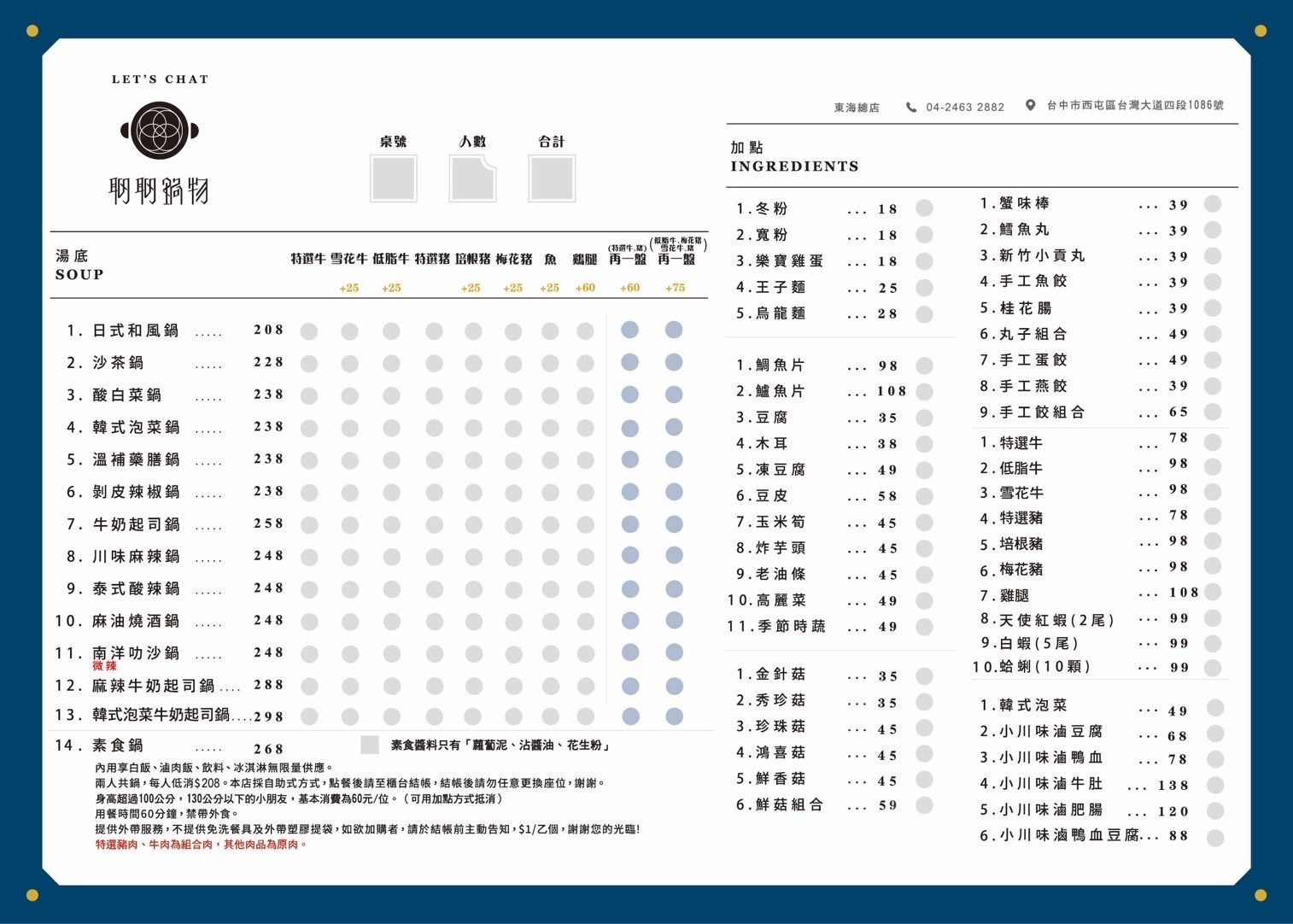The width and height of the screenshot is (1293, 924).
Task: Tick the circle next to 鮮菇組合 59
Action: coord(924,805)
